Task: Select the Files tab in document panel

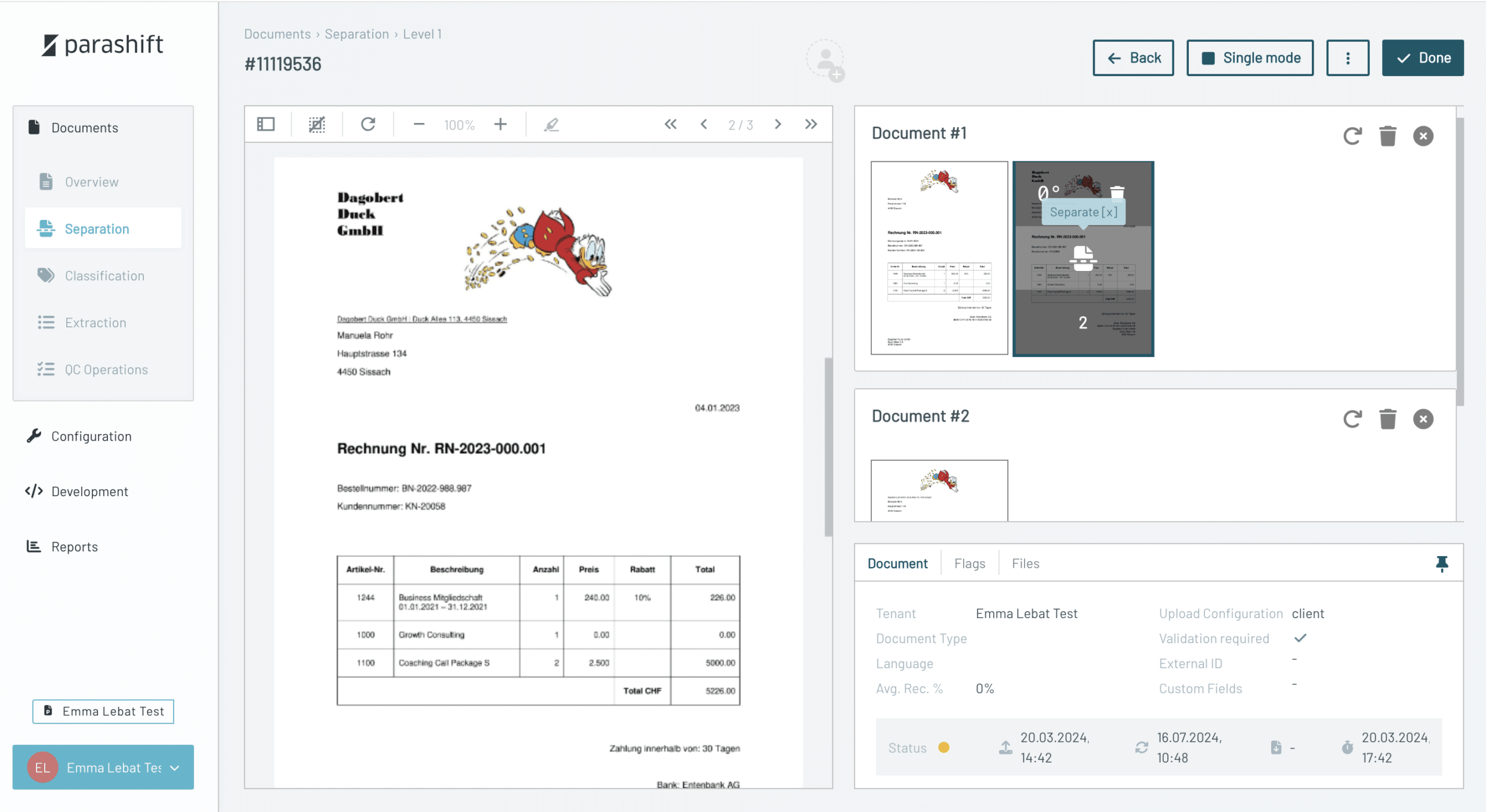Action: click(1025, 562)
